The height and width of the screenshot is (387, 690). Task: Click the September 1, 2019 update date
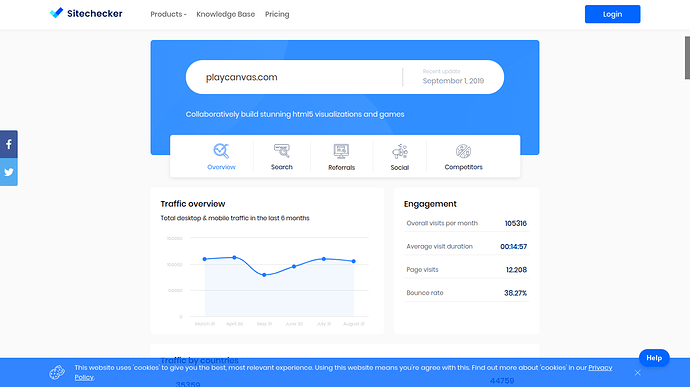pos(453,81)
